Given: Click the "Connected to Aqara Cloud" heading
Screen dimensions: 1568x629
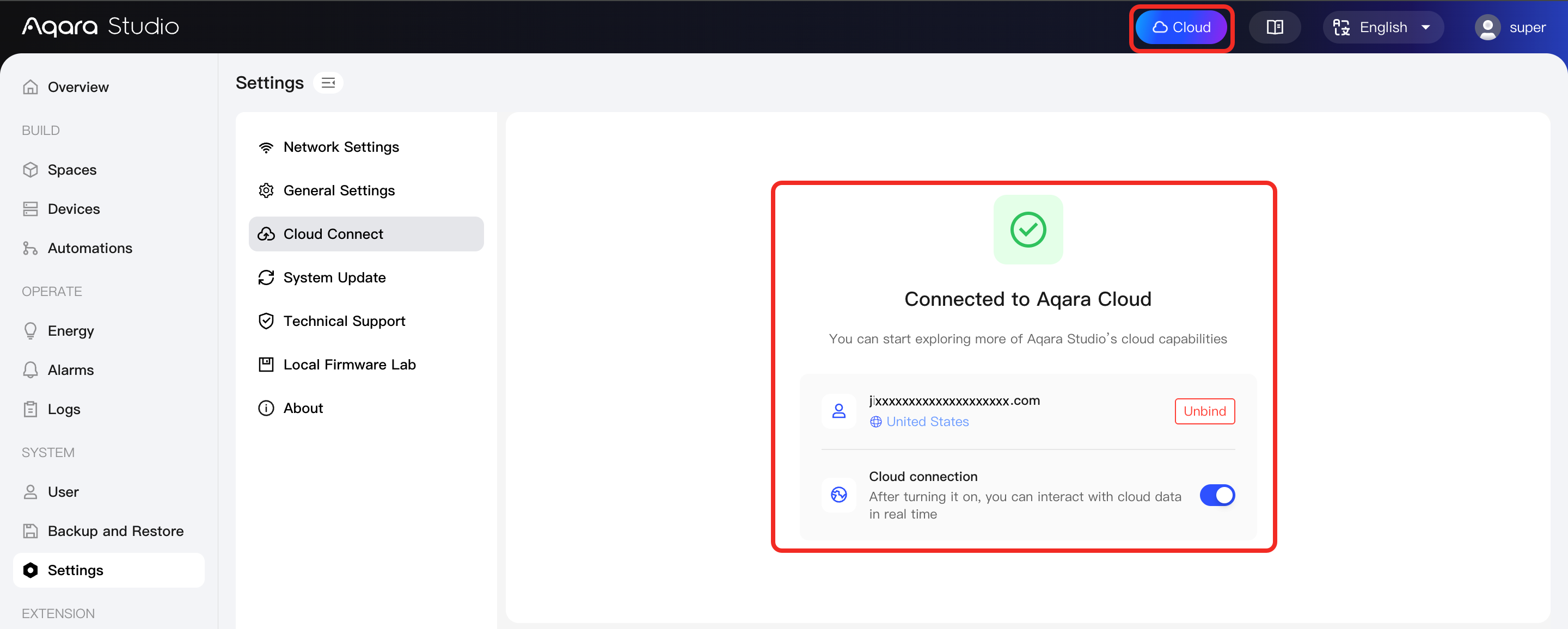Looking at the screenshot, I should coord(1027,299).
